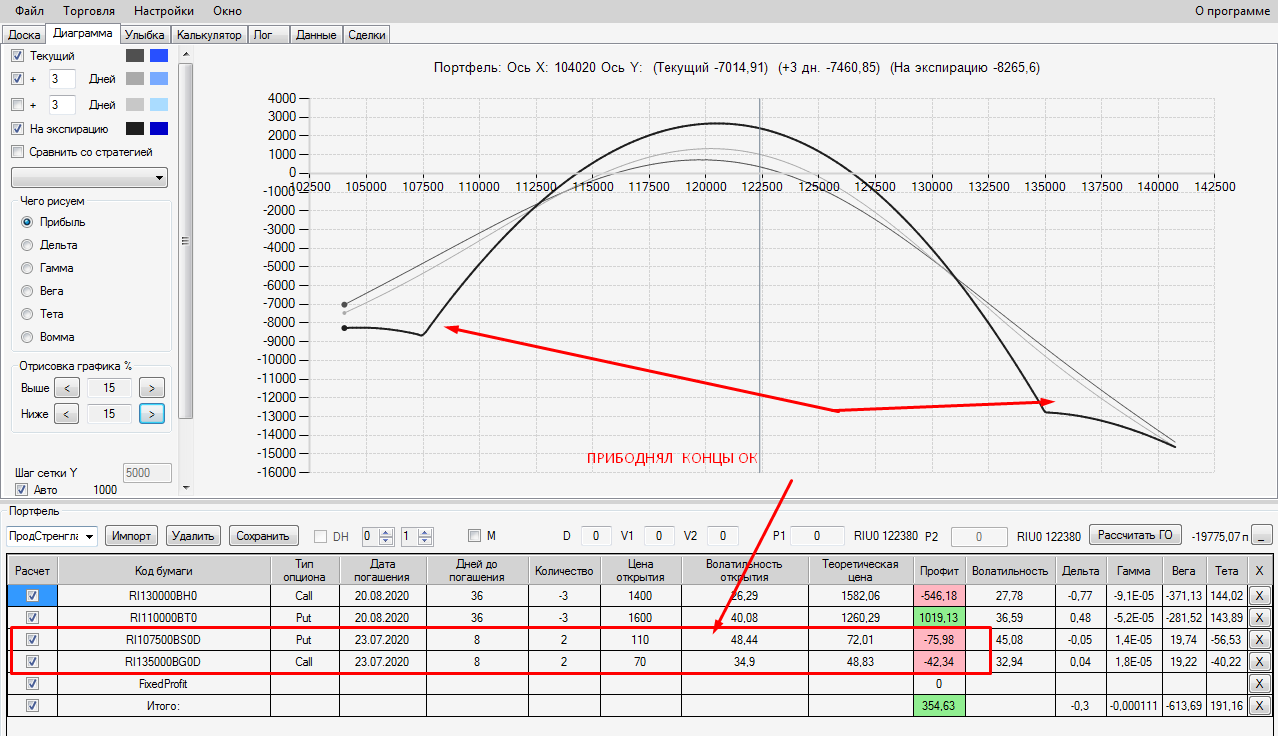The height and width of the screenshot is (736, 1278).
Task: Click the days input of first '+ Дней' row
Action: click(62, 78)
